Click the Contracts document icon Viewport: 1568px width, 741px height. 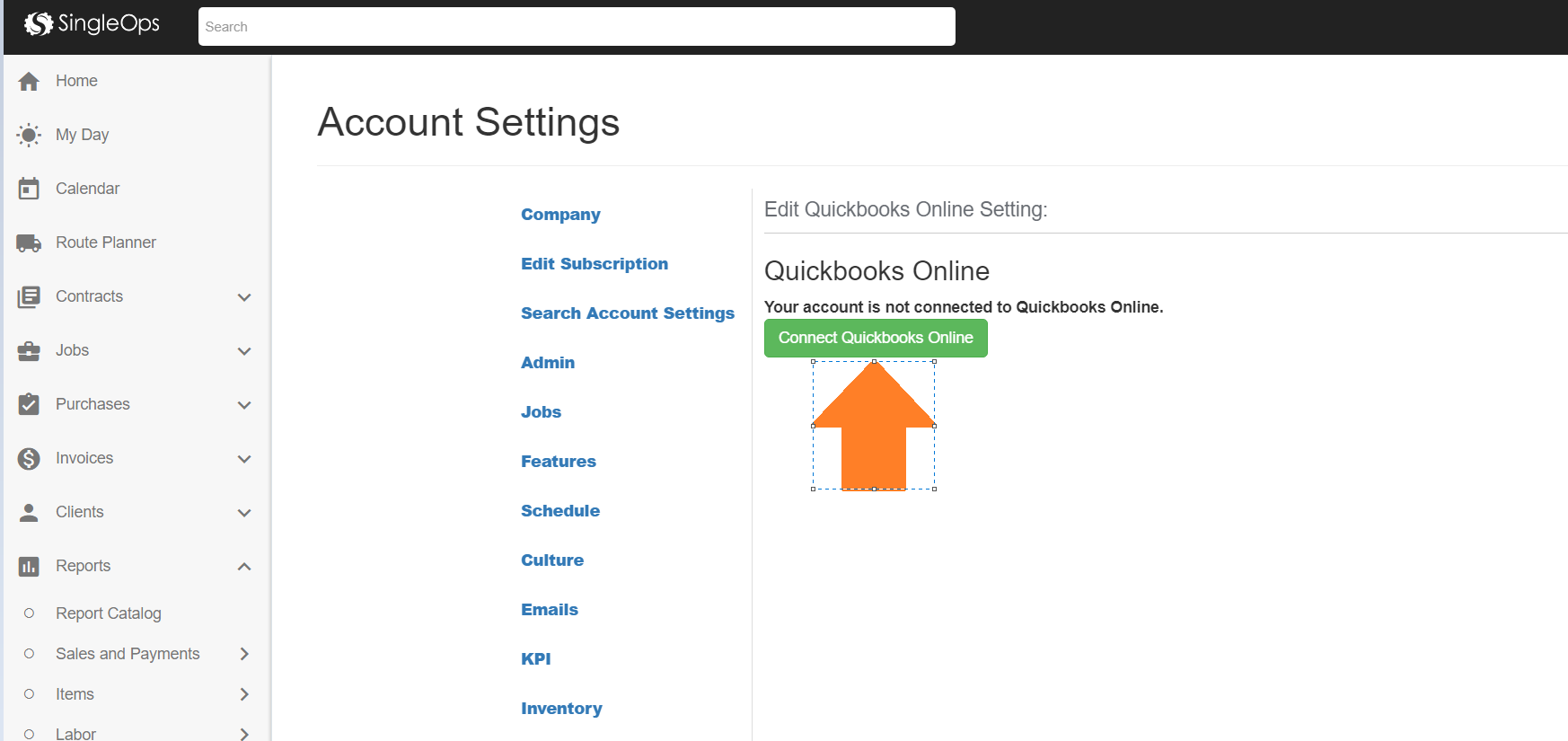click(x=29, y=296)
